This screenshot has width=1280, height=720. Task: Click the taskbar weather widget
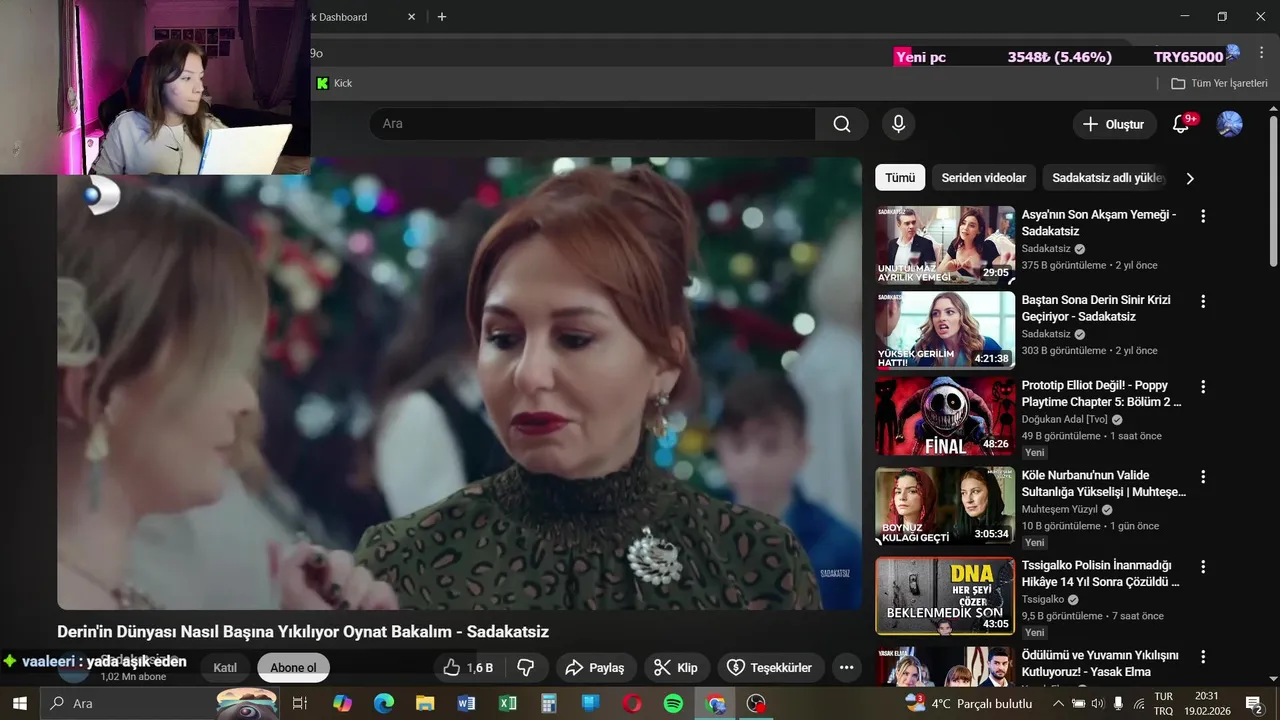[968, 703]
